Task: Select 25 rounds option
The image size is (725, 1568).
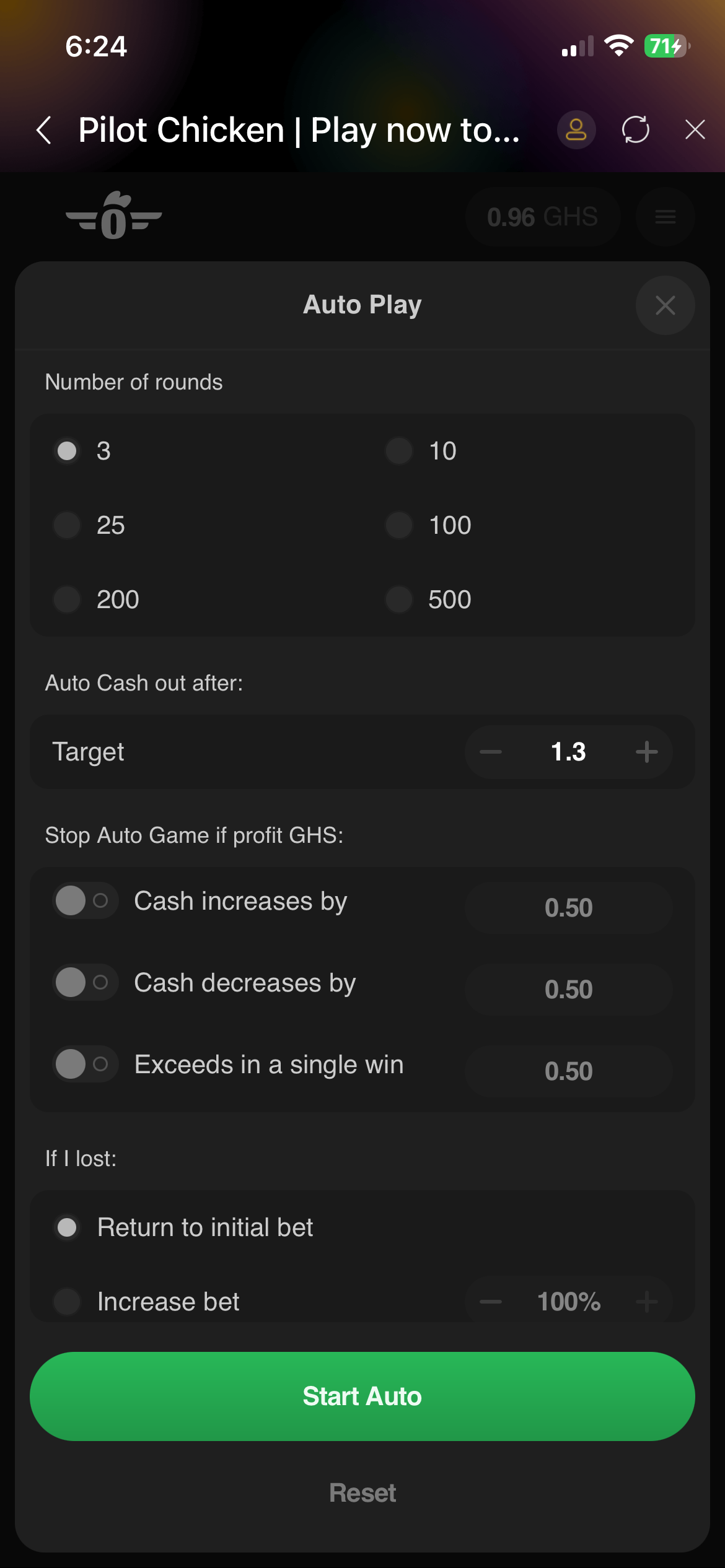Action: 67,525
